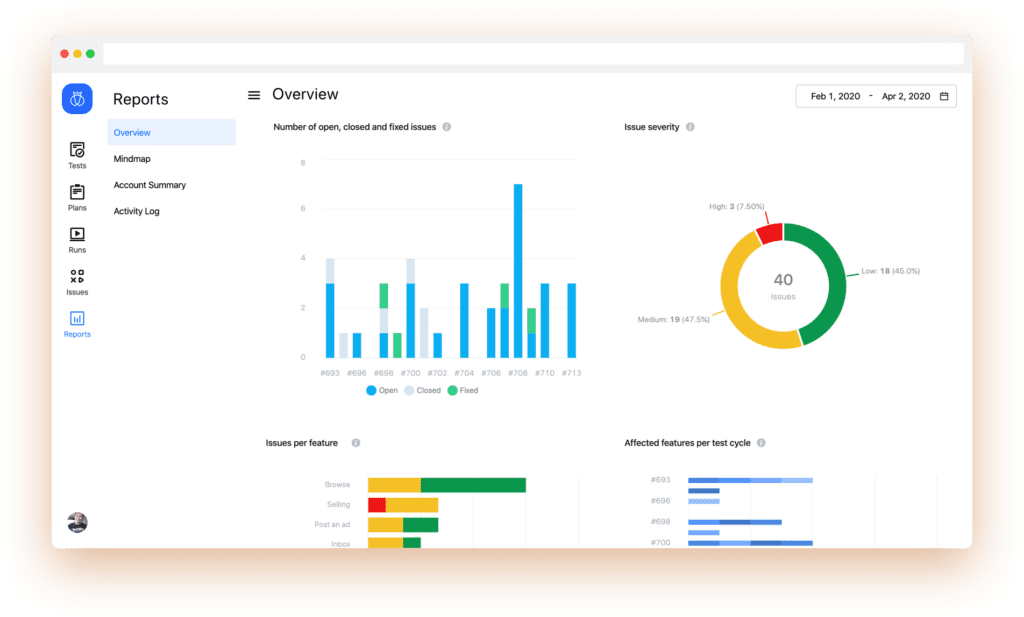Open the calendar icon in the date picker
This screenshot has height=617, width=1024.
pyautogui.click(x=942, y=96)
